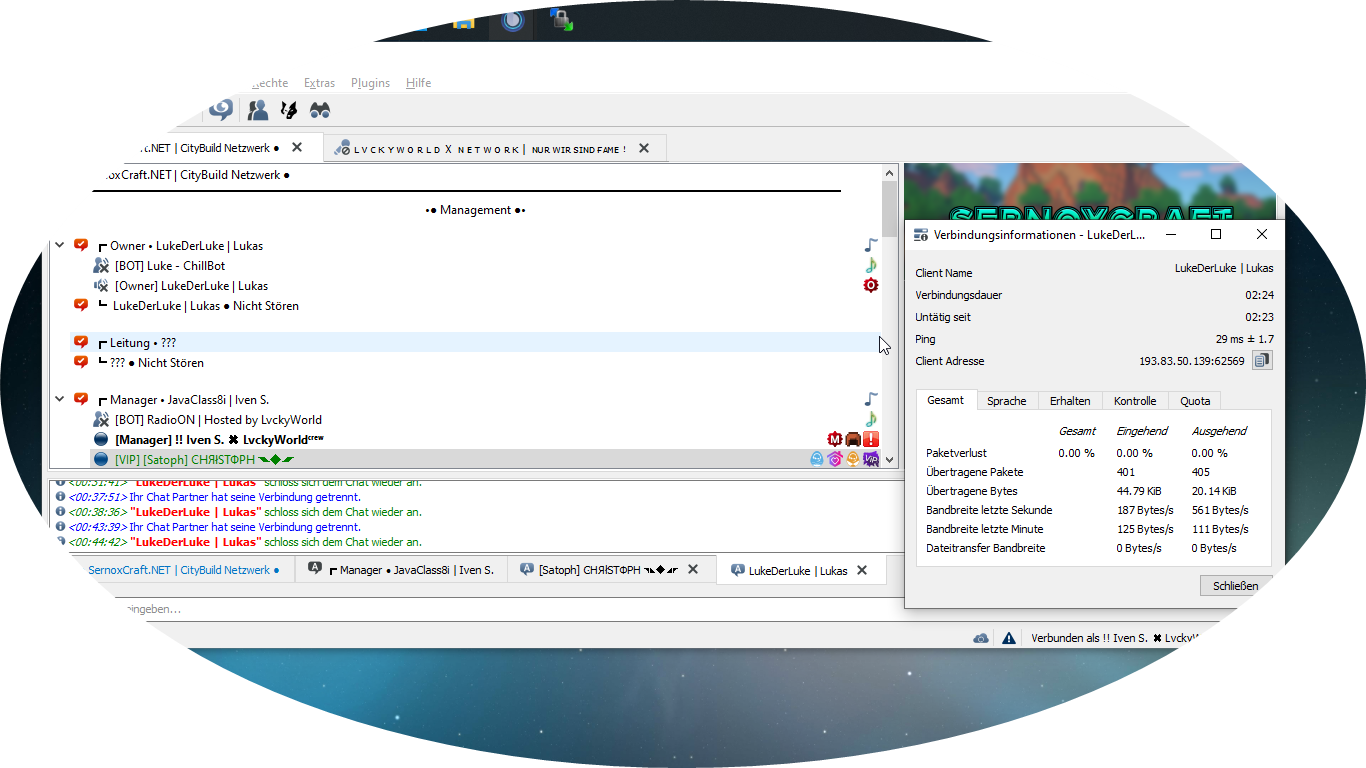This screenshot has width=1366, height=768.
Task: Click the binoculars search toolbar icon
Action: tap(320, 110)
